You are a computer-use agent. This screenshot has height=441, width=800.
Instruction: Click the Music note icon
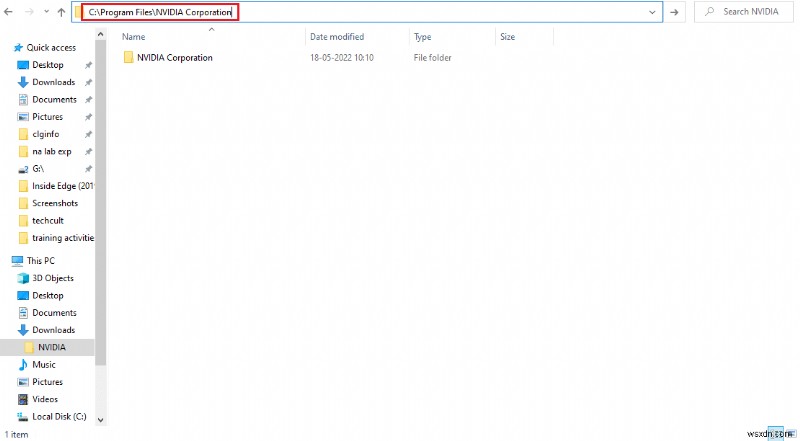pyautogui.click(x=23, y=364)
